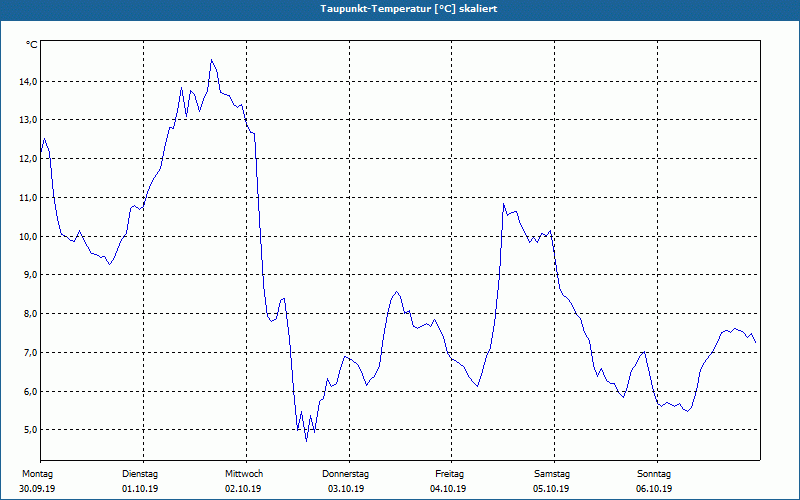This screenshot has width=800, height=500.
Task: Click the date 06.10.19
Action: [654, 489]
